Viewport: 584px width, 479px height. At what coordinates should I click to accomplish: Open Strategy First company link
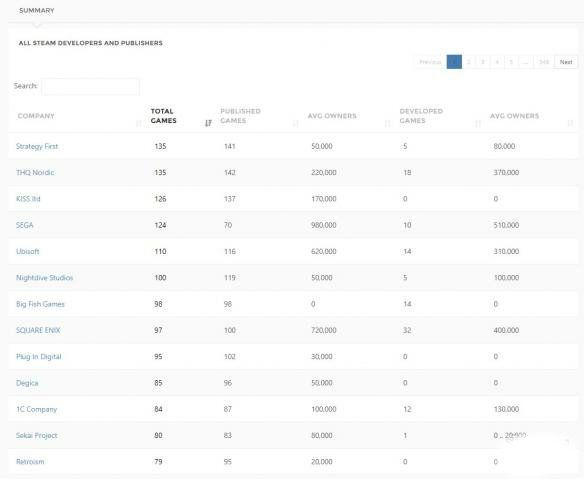(37, 146)
